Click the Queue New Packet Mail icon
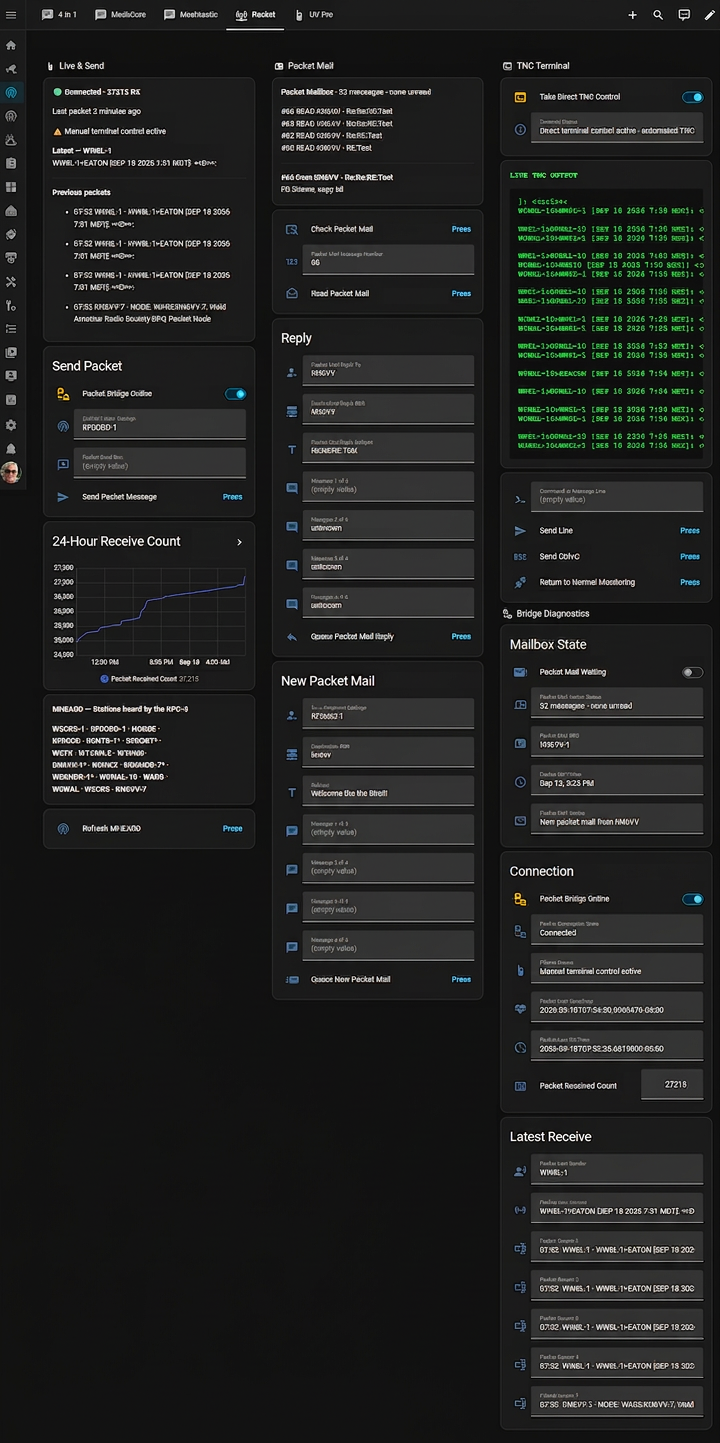Viewport: 720px width, 1443px height. click(291, 979)
